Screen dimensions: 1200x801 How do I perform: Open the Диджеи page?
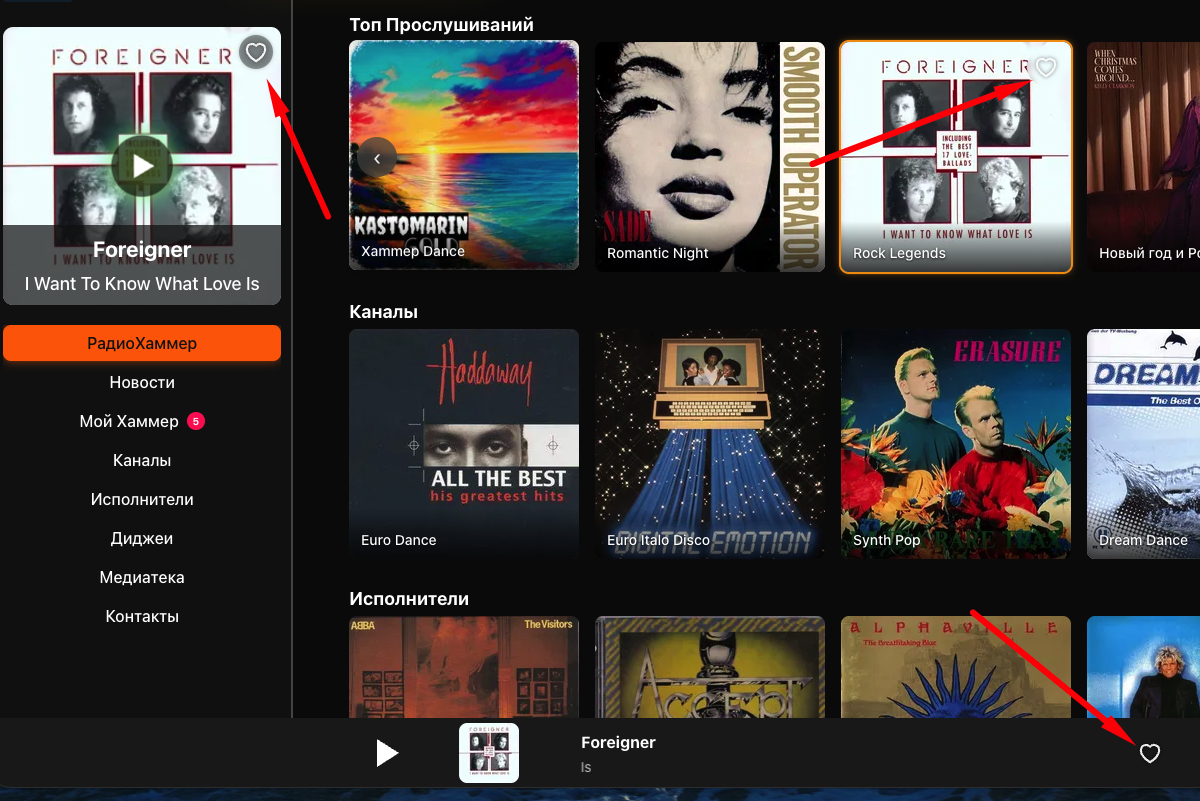142,538
